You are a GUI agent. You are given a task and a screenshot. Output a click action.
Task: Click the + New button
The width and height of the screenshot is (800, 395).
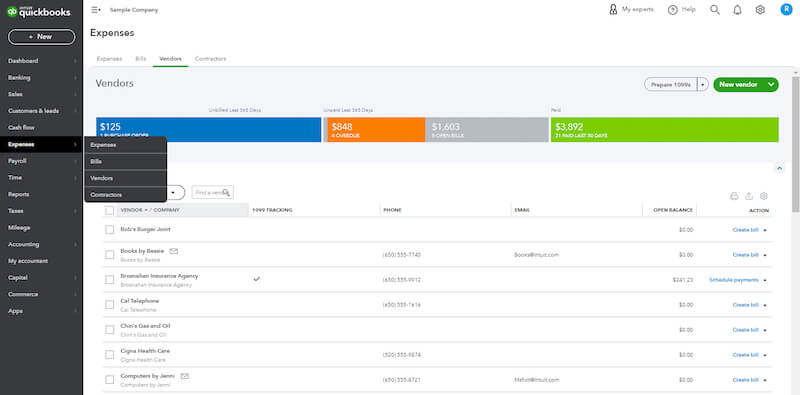tap(41, 37)
